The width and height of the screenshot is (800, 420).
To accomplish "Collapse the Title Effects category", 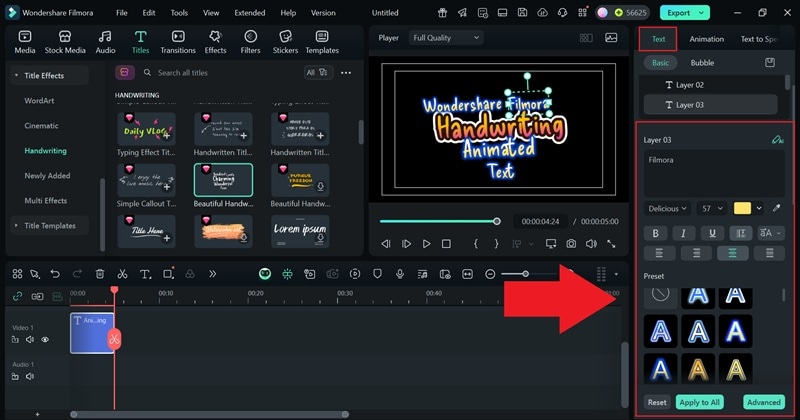I will pos(16,76).
